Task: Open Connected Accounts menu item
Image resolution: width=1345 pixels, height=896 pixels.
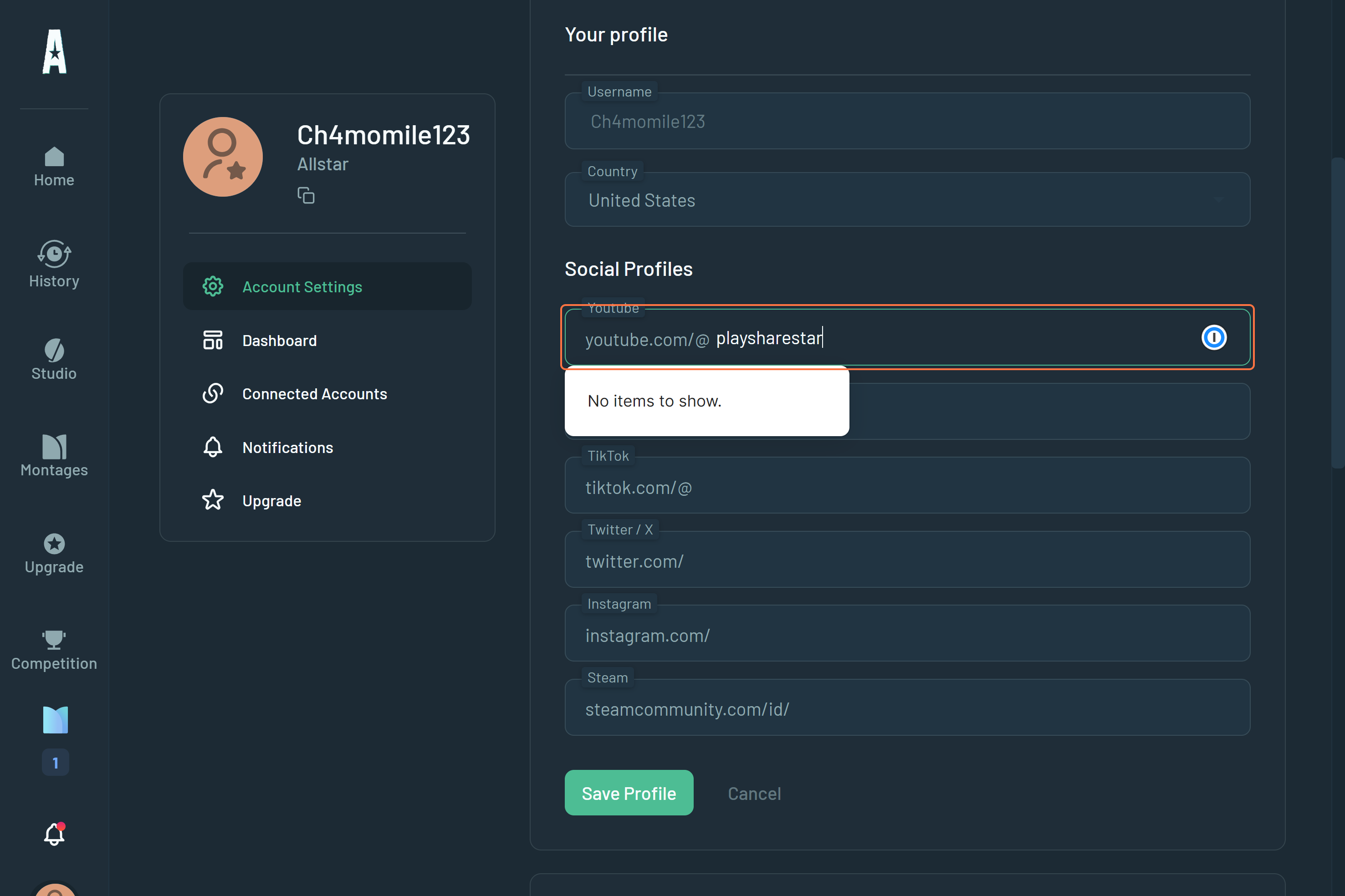Action: click(314, 394)
